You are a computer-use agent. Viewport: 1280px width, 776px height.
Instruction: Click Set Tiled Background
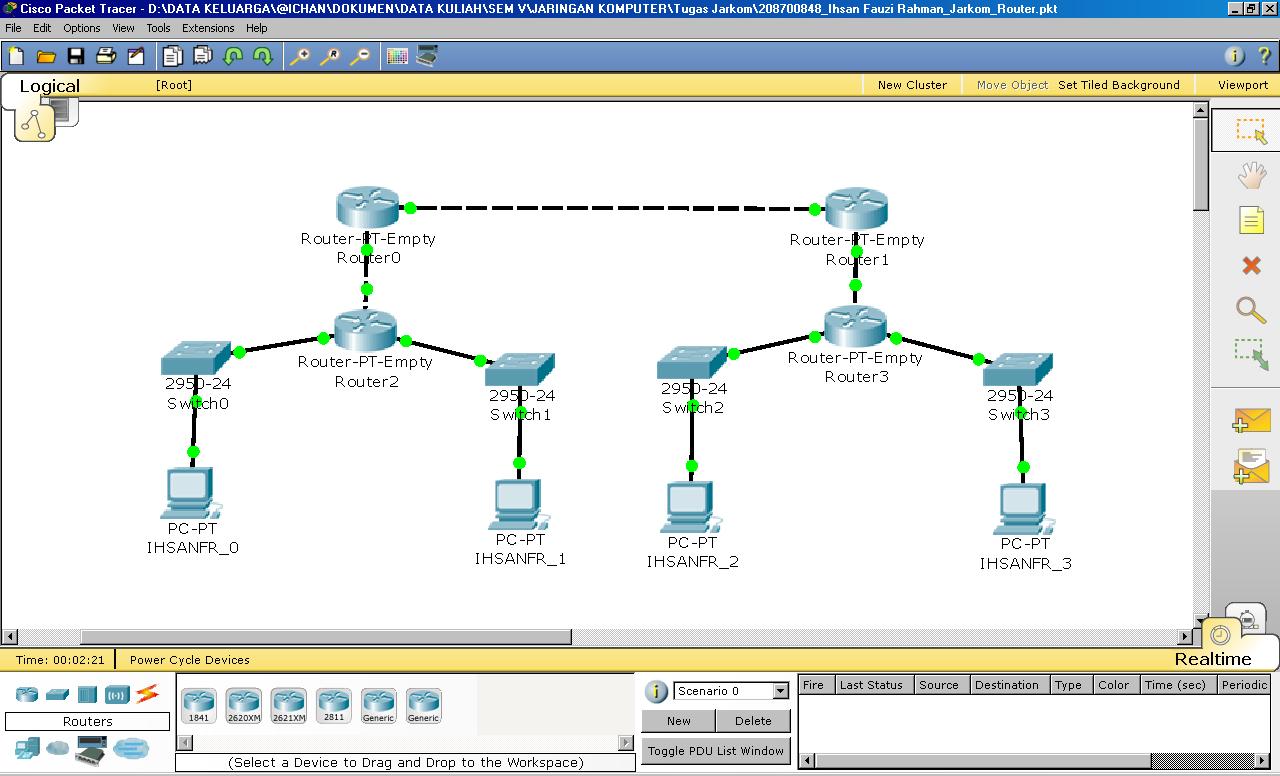1119,85
